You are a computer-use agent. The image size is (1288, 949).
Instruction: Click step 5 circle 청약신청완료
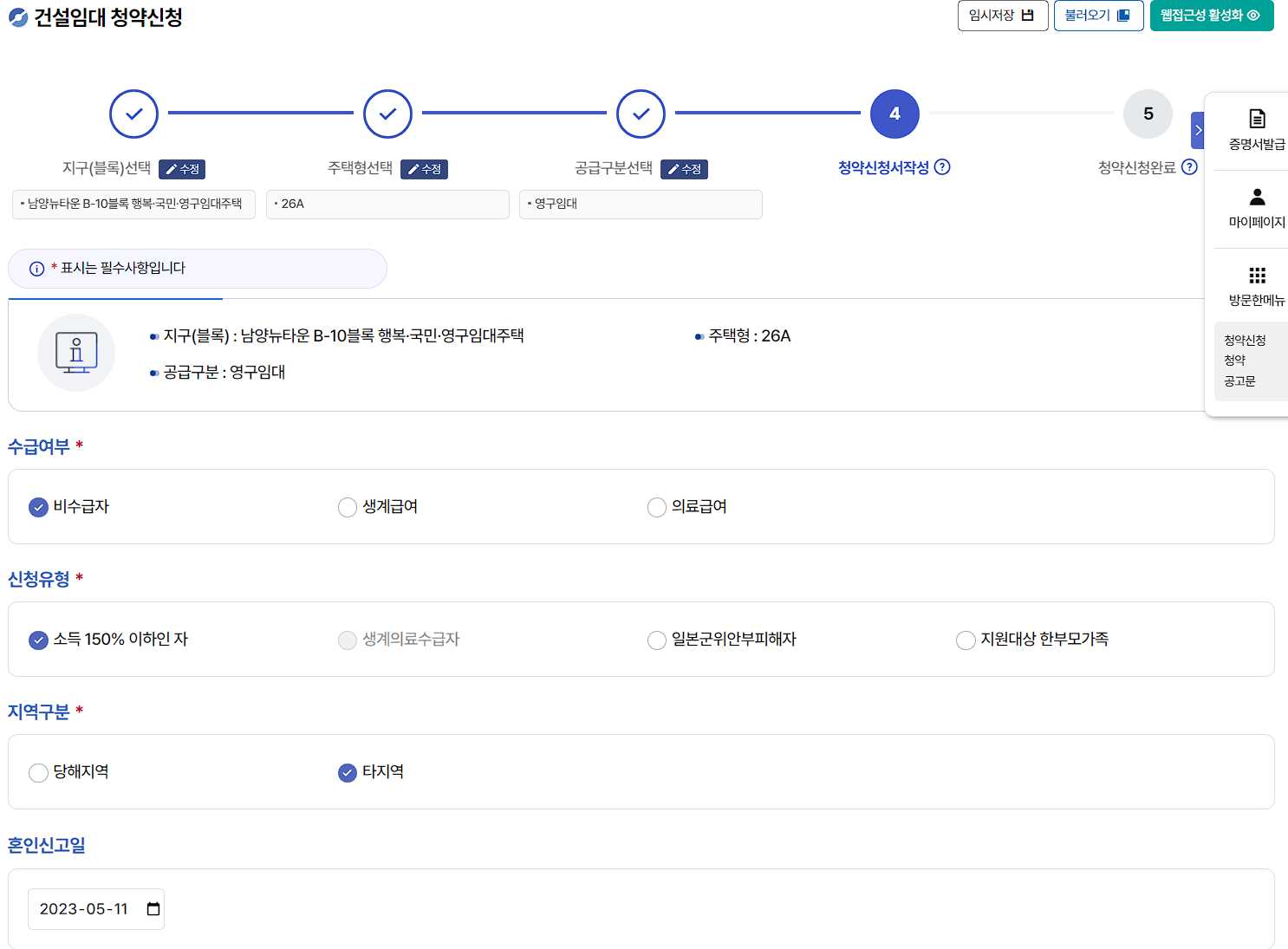[x=1148, y=114]
